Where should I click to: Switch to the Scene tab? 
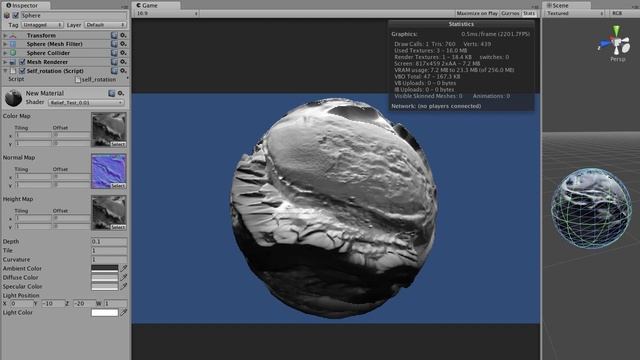567,5
